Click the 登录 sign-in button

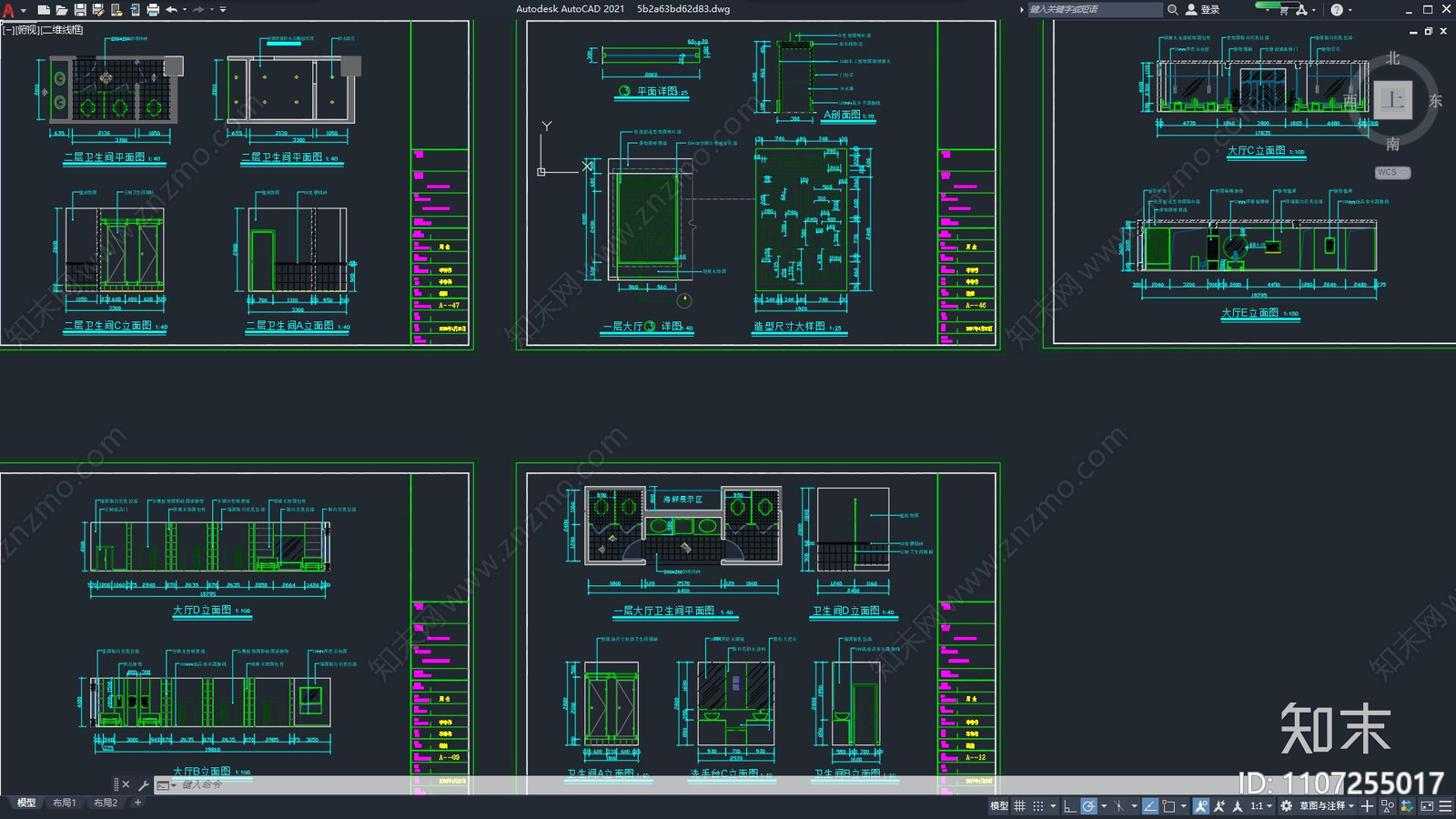pos(1202,9)
